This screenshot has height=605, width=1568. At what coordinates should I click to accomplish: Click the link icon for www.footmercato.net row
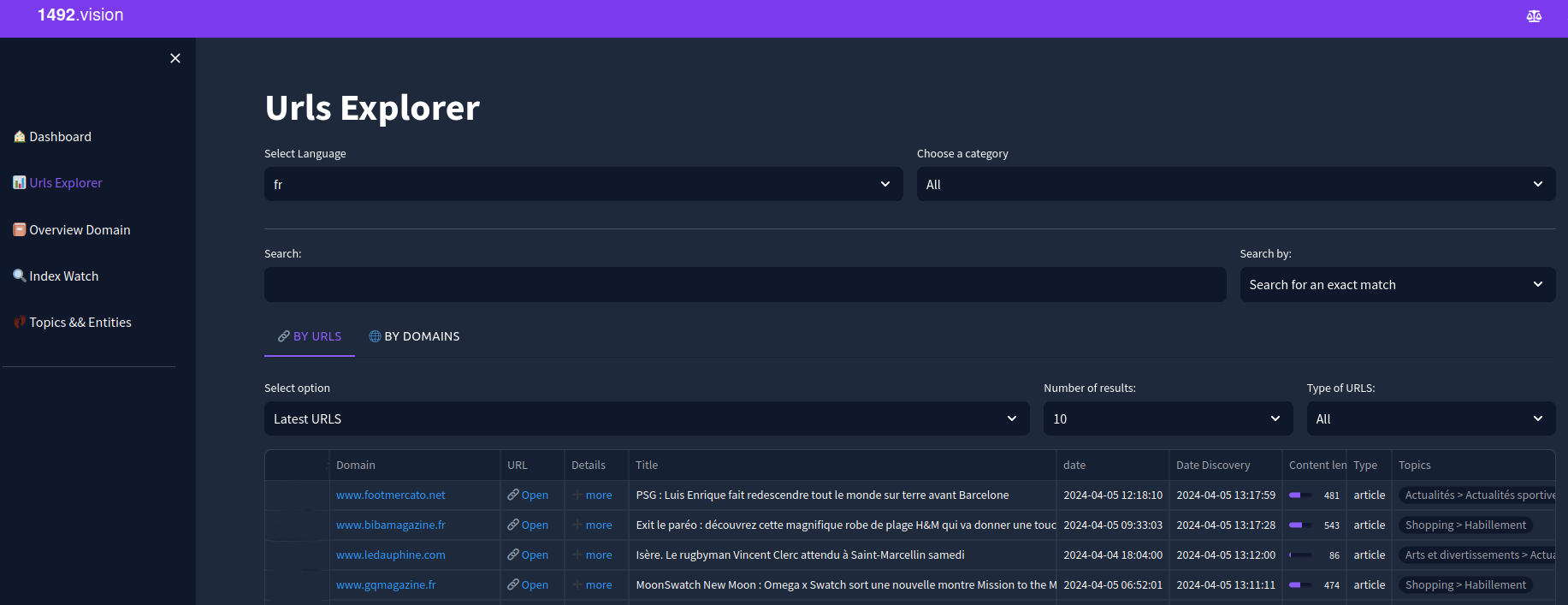(x=513, y=495)
